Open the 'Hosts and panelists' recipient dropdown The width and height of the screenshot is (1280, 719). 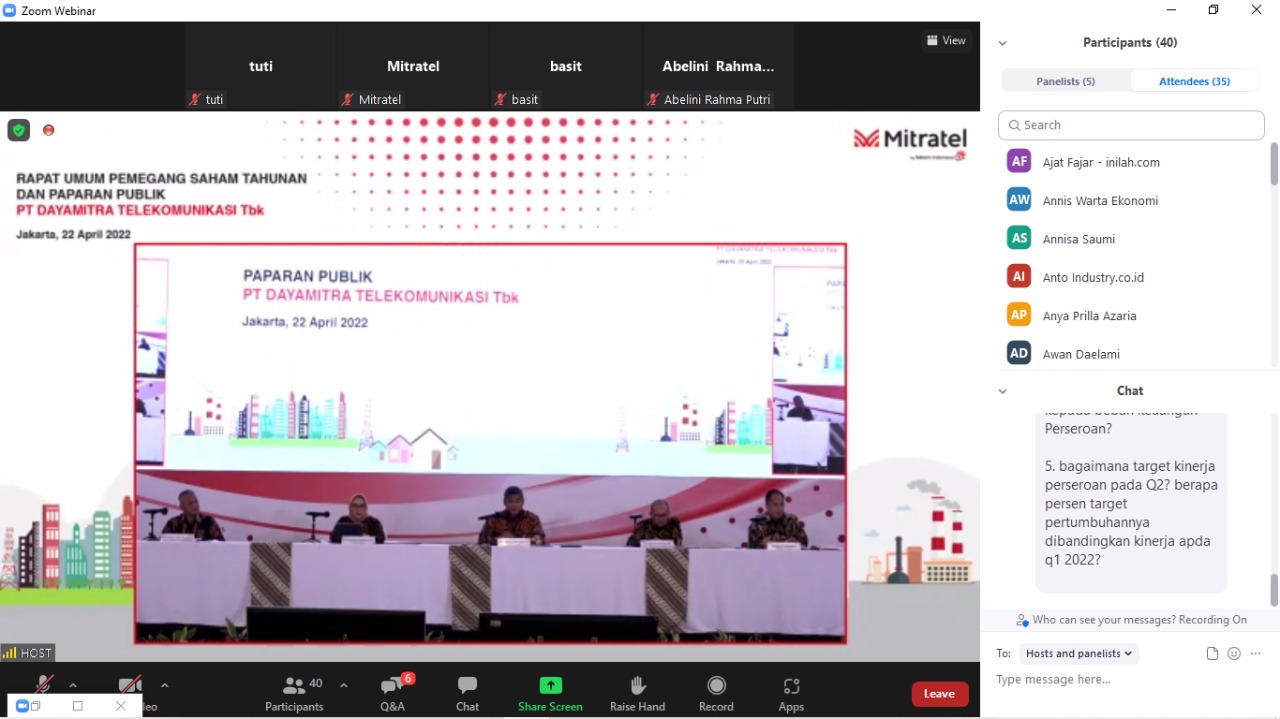coord(1079,654)
